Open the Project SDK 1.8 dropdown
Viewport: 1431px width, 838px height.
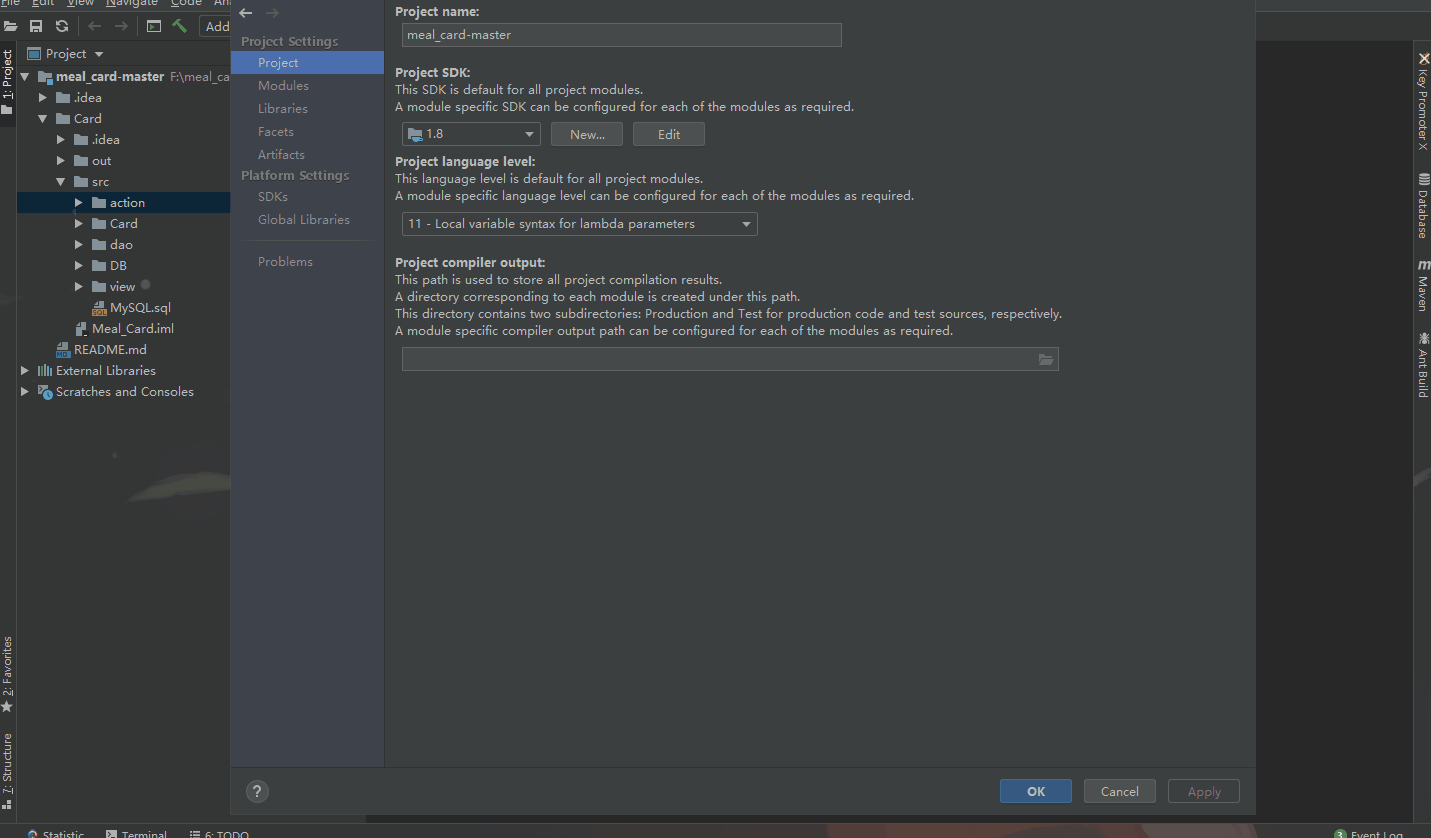point(471,134)
